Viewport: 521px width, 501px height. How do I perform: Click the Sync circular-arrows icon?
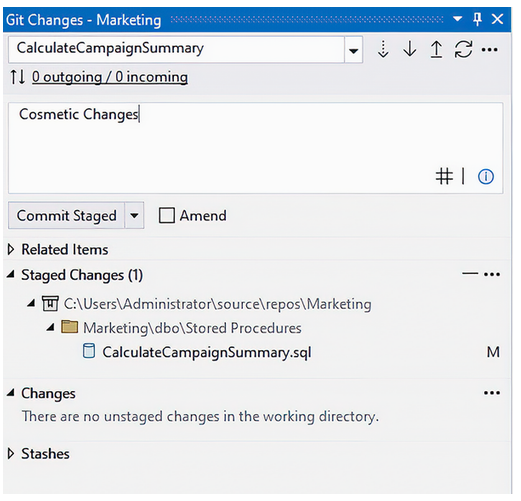463,49
